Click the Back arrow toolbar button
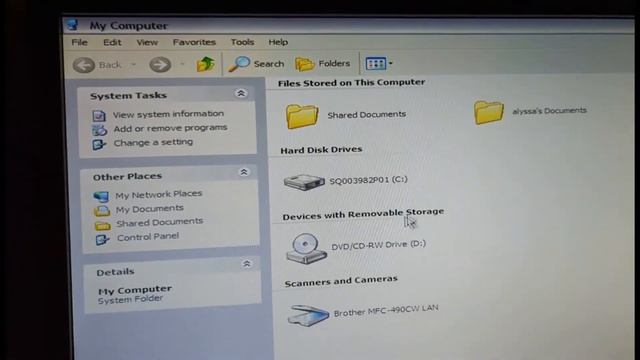Image resolution: width=640 pixels, height=360 pixels. point(84,65)
